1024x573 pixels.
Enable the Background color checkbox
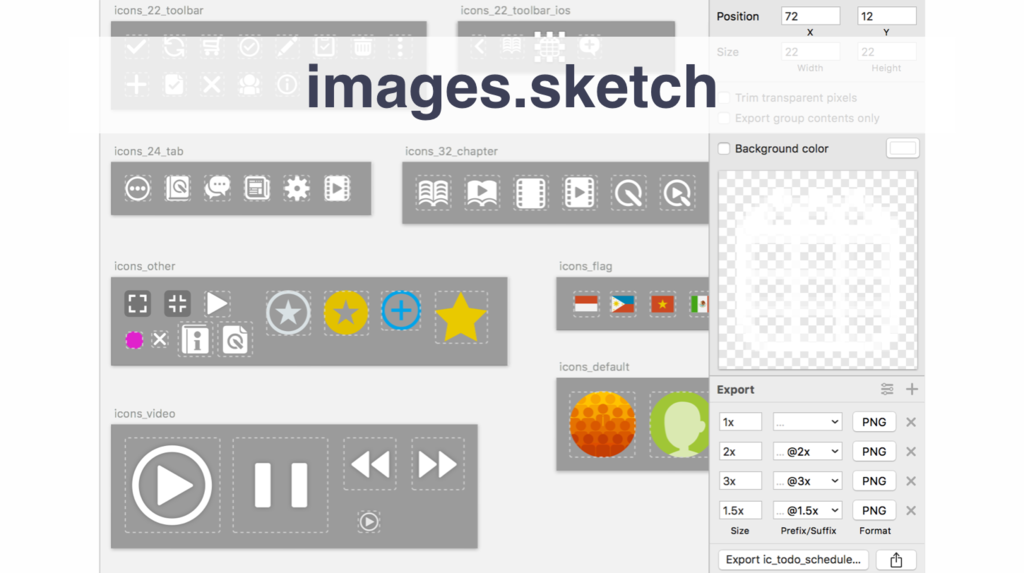pos(724,149)
